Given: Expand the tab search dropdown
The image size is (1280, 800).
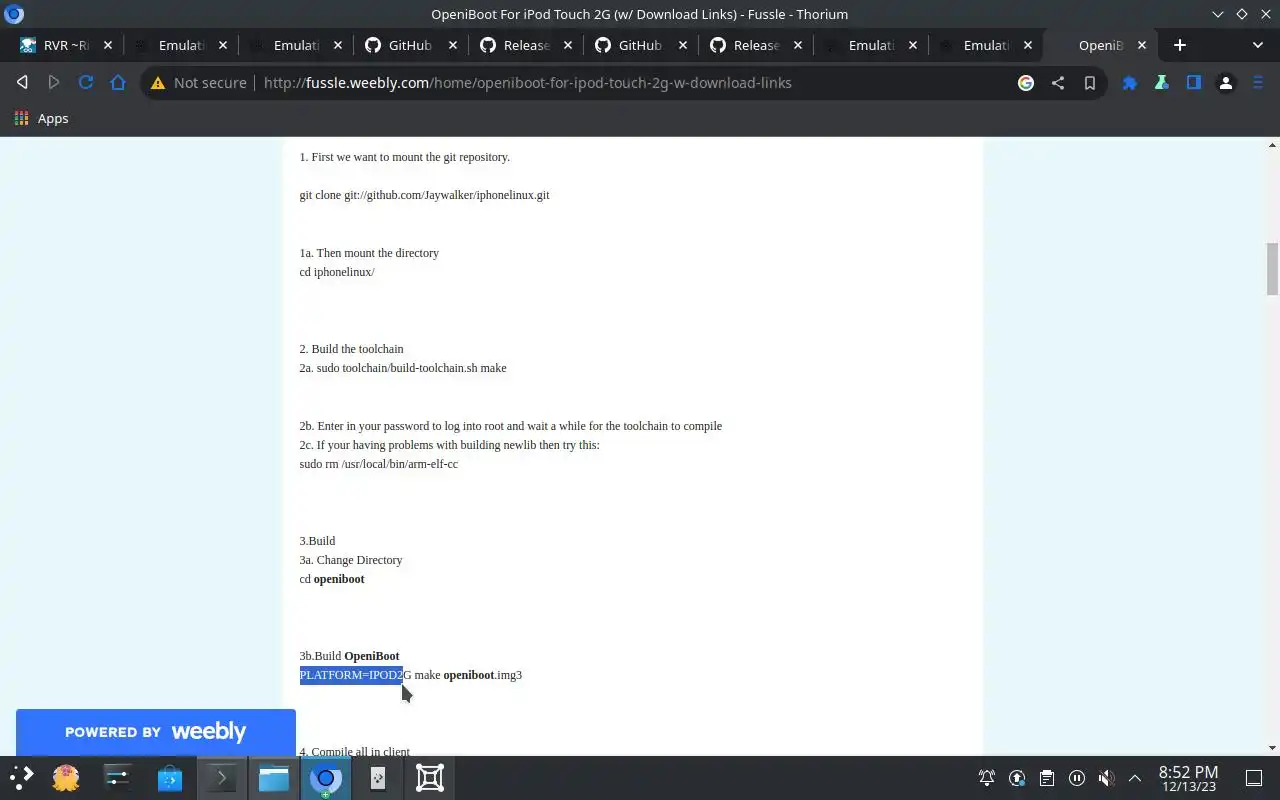Looking at the screenshot, I should pos(1258,45).
